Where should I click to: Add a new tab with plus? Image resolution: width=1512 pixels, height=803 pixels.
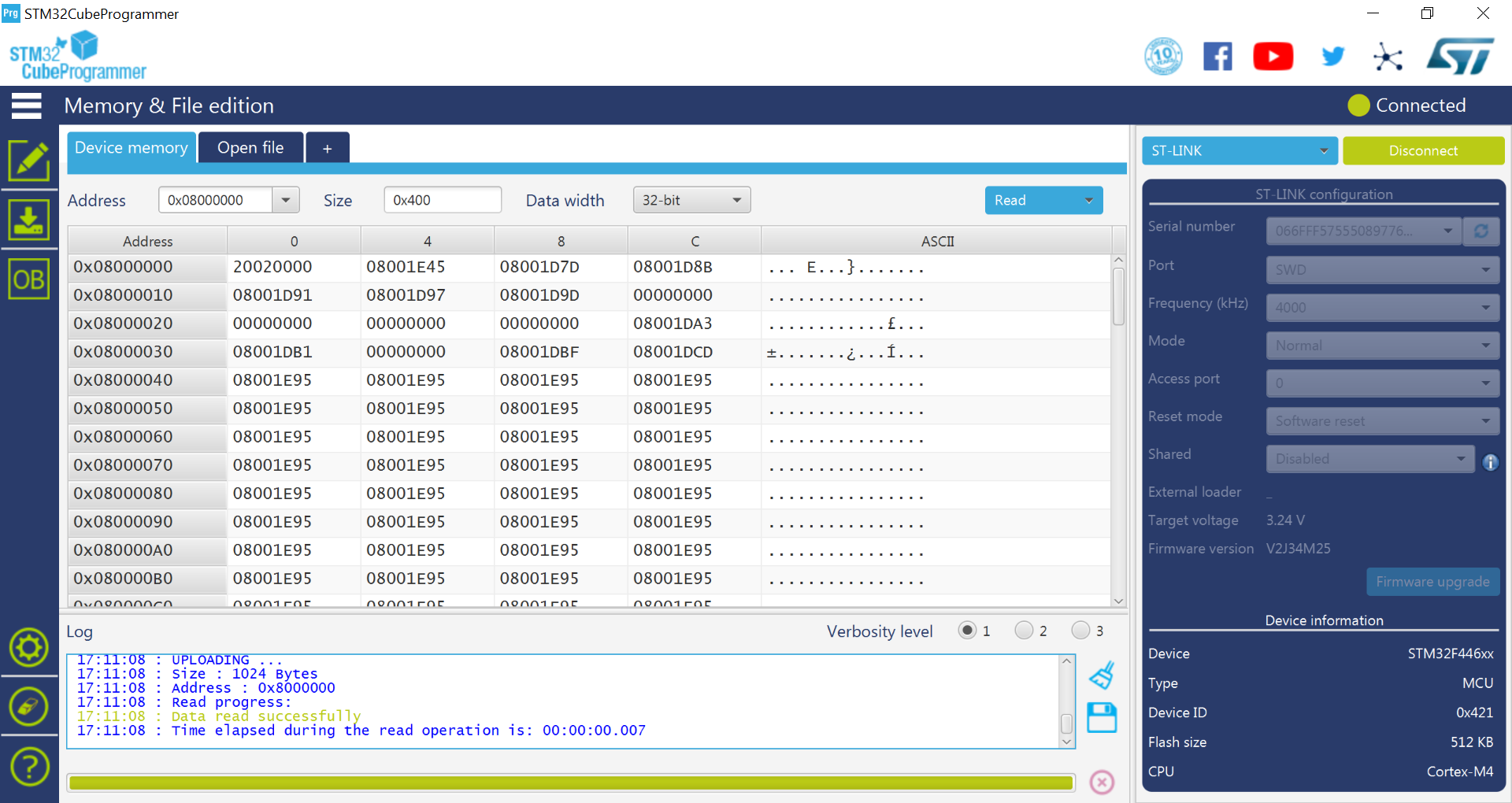(327, 147)
